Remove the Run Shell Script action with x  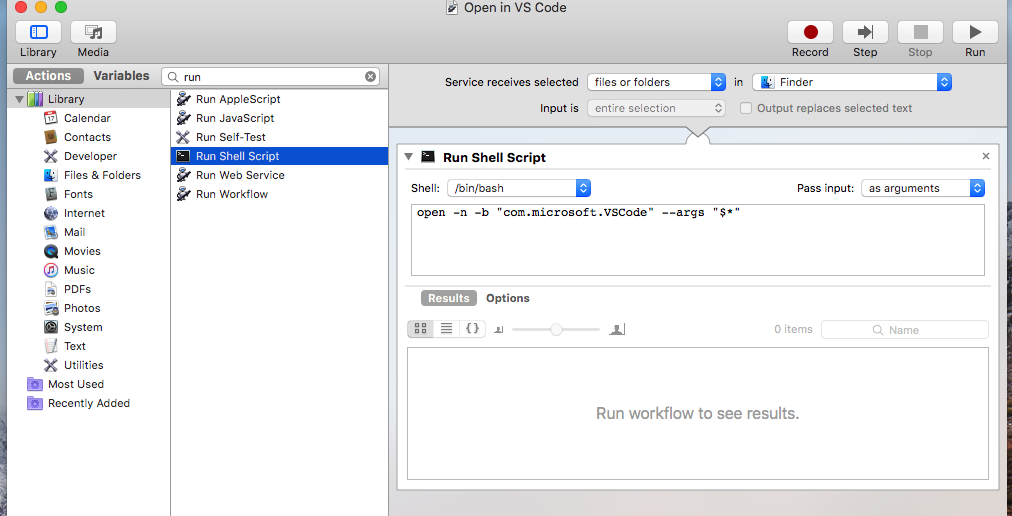pos(986,156)
